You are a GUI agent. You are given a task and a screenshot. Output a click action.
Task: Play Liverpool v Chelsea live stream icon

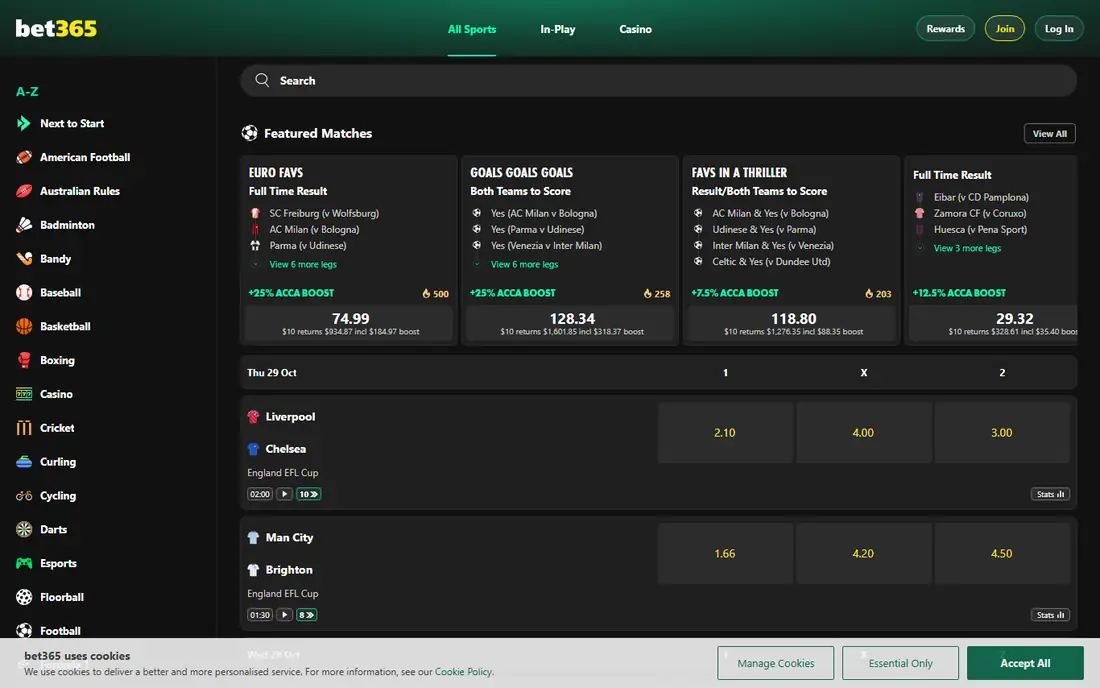pyautogui.click(x=284, y=494)
